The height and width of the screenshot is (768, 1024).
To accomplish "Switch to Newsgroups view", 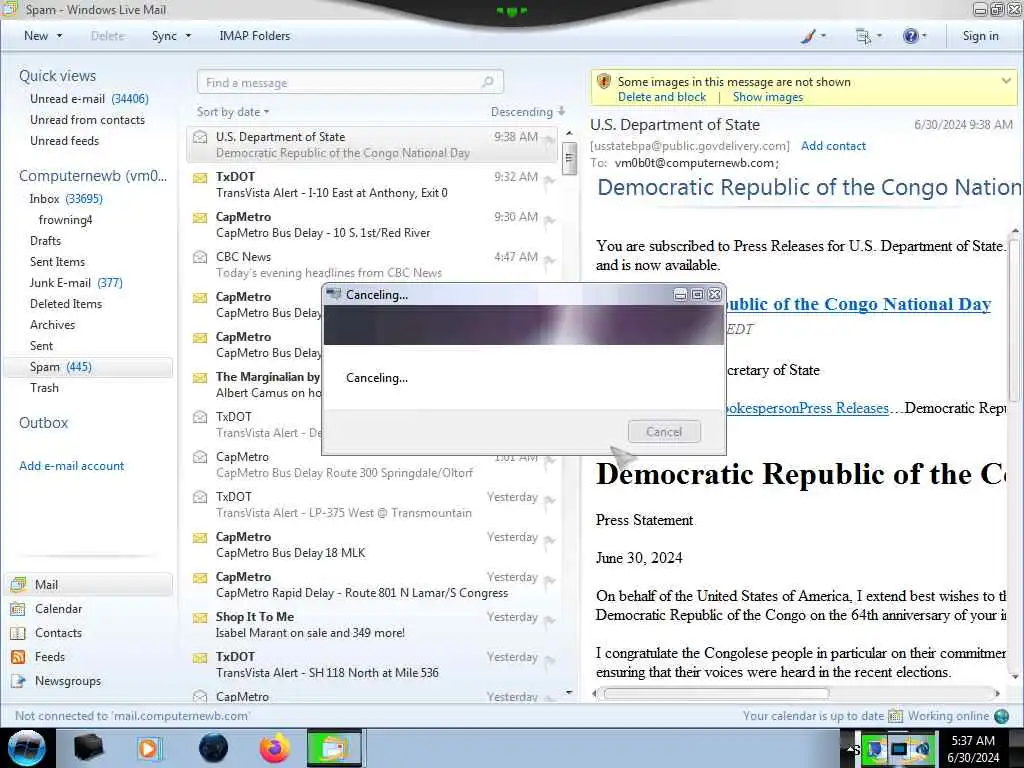I will (68, 680).
